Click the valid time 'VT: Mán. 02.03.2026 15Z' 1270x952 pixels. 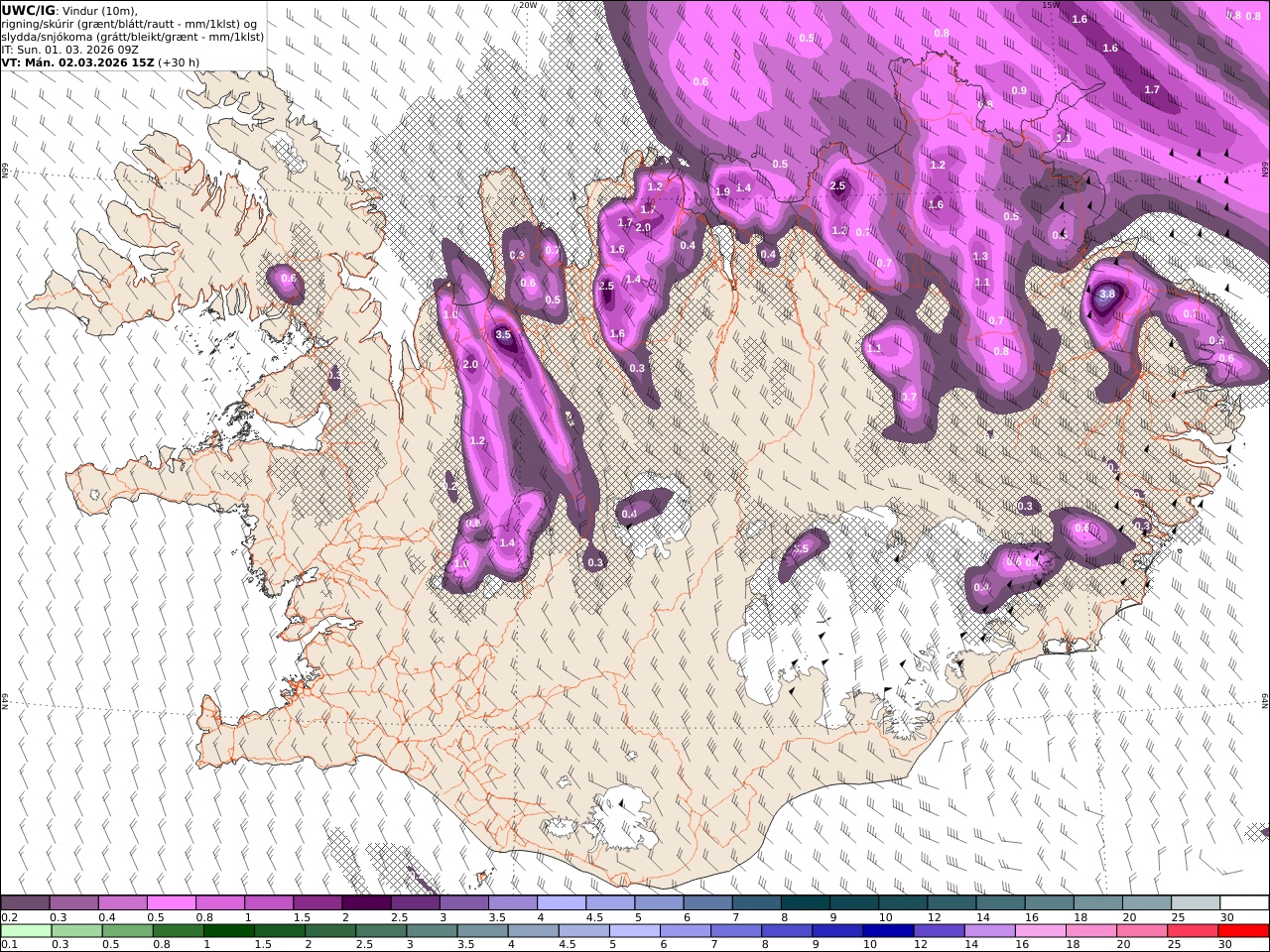tap(77, 62)
